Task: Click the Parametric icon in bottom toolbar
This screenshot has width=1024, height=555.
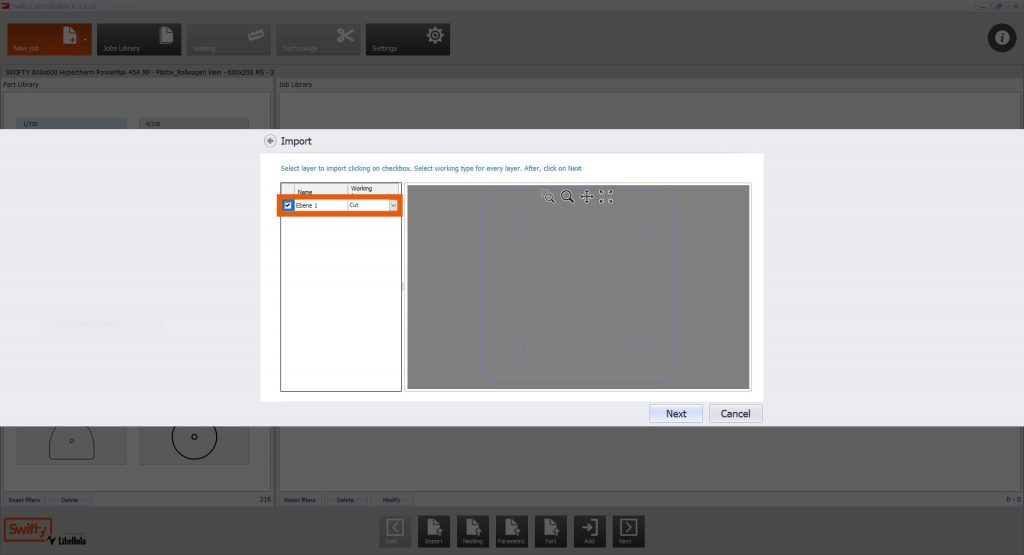Action: [512, 531]
